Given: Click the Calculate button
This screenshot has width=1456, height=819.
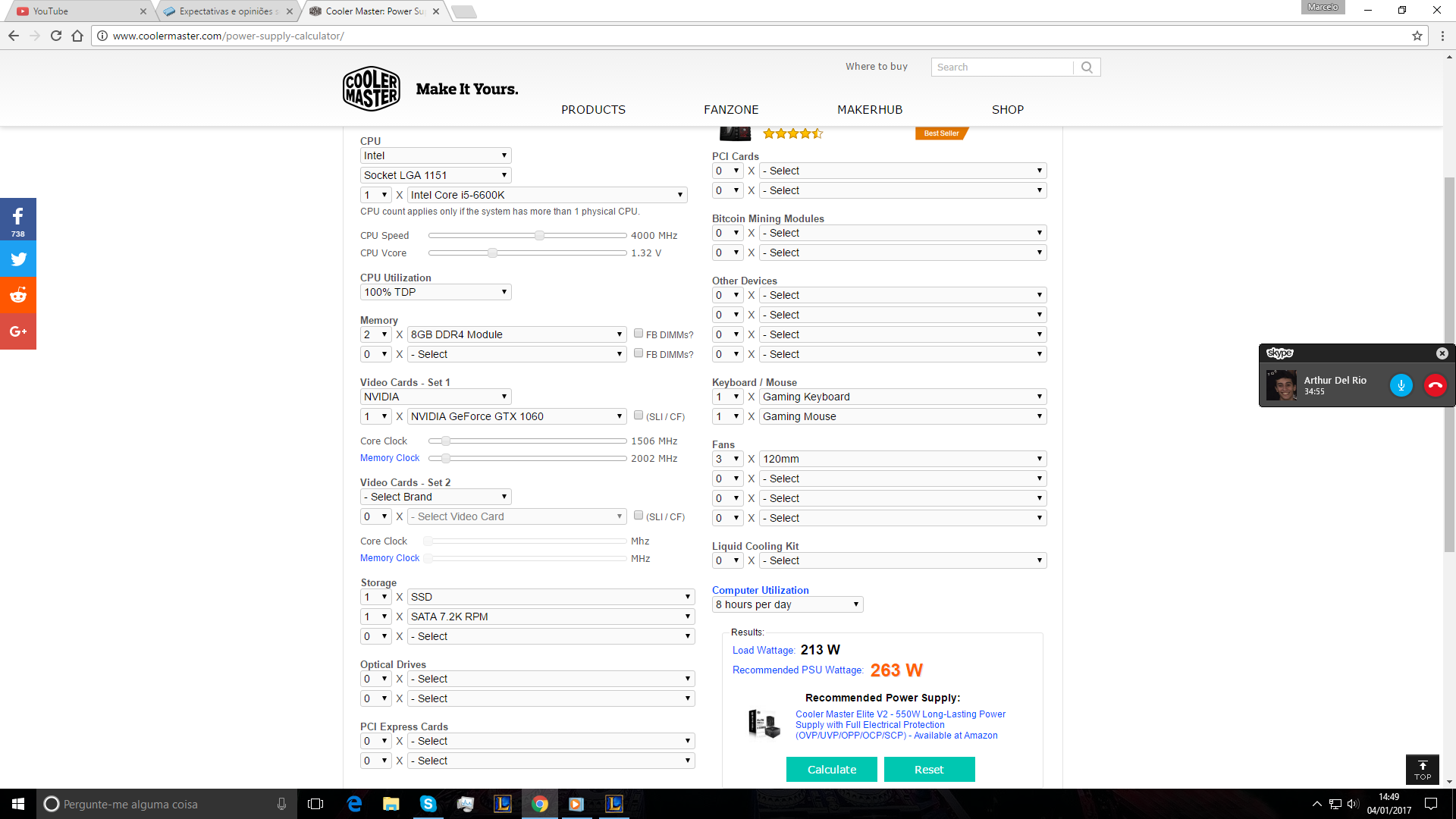Looking at the screenshot, I should 832,769.
